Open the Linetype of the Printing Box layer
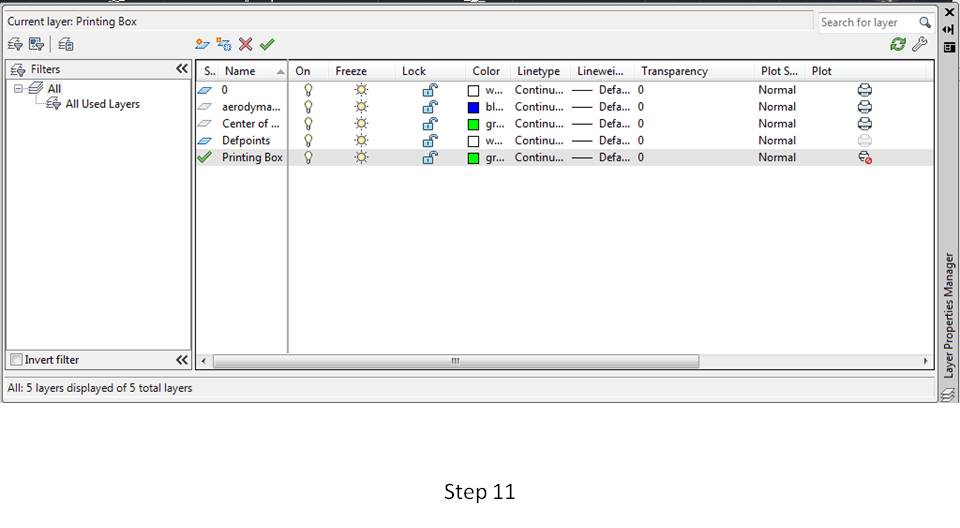This screenshot has width=960, height=528. point(539,157)
